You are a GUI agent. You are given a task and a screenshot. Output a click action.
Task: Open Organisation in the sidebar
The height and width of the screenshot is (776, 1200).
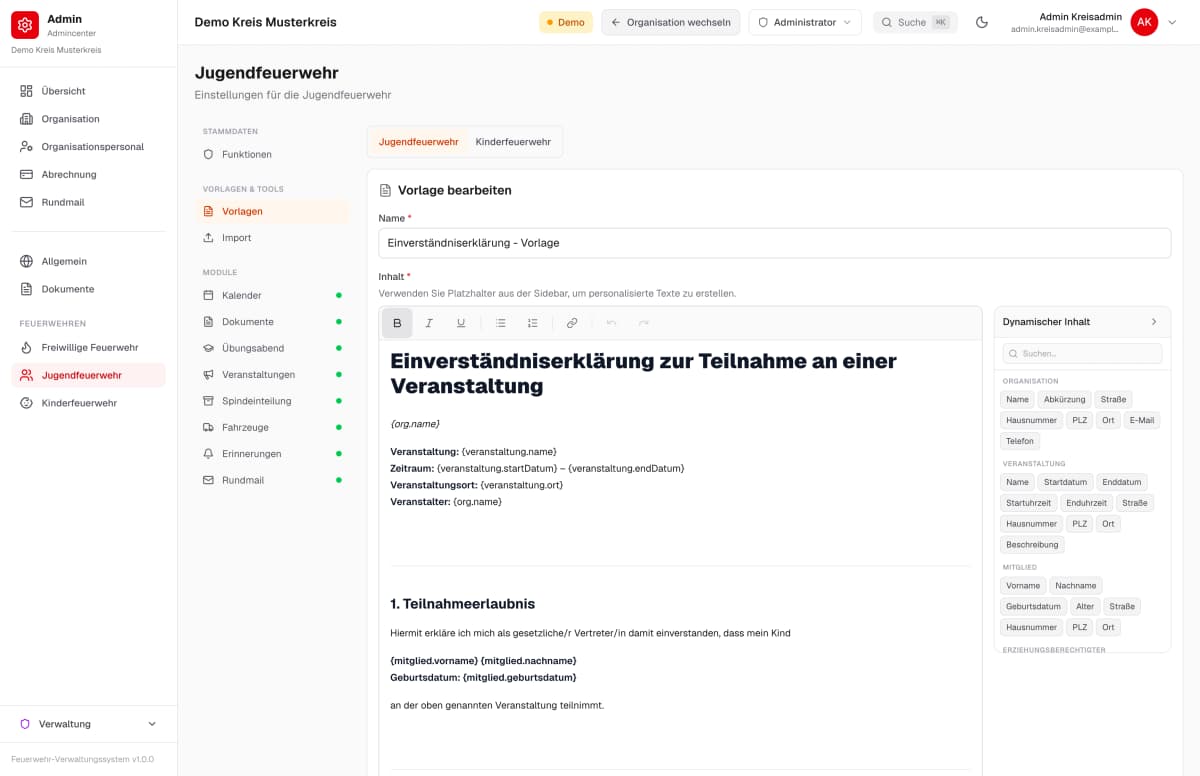pyautogui.click(x=88, y=119)
